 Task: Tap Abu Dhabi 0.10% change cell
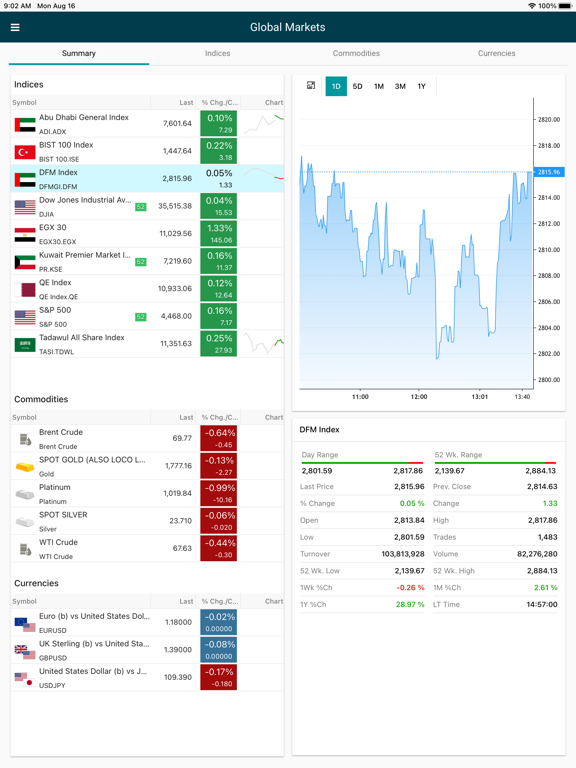pos(218,123)
